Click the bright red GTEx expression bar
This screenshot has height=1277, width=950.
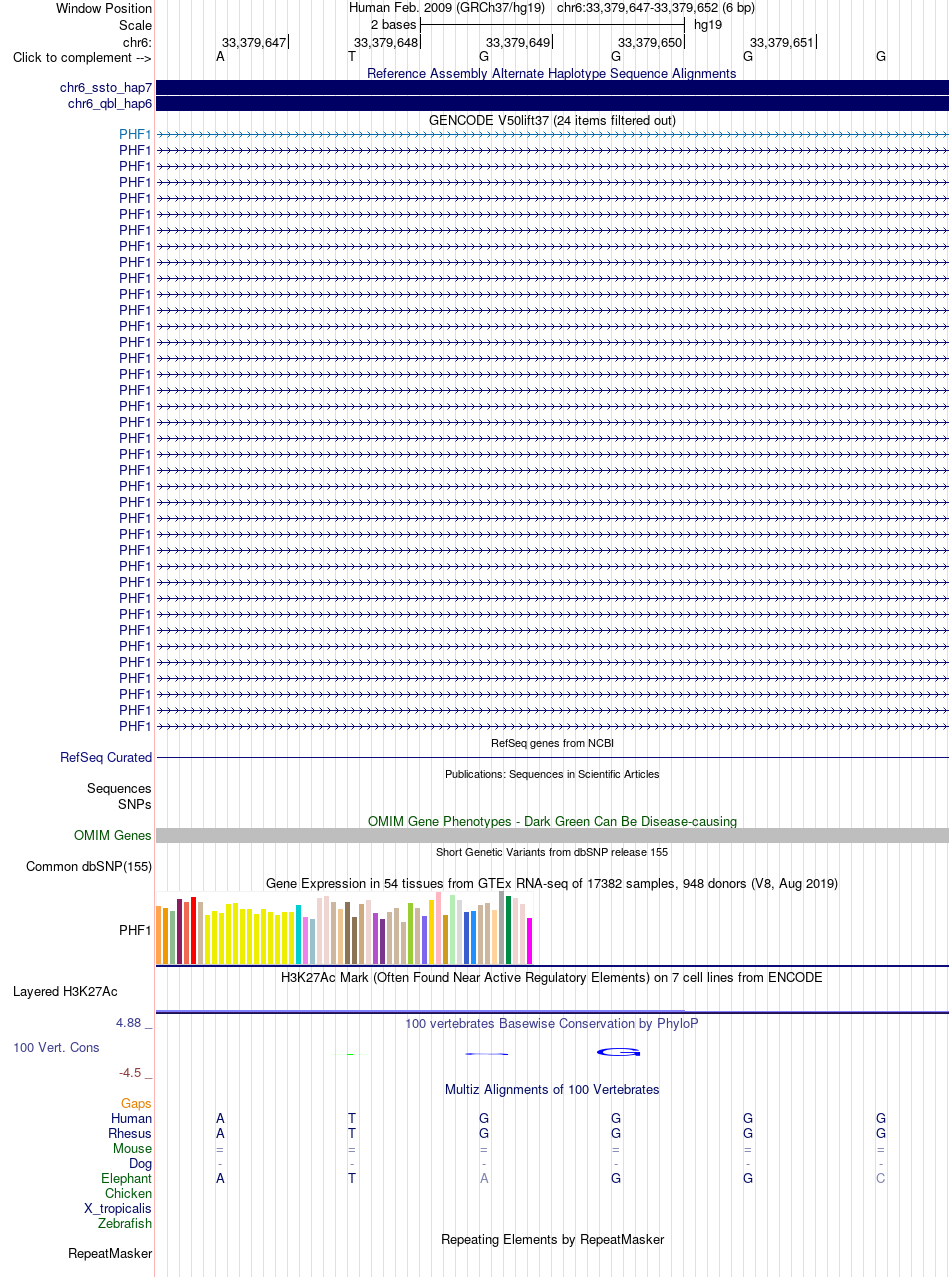[x=194, y=930]
